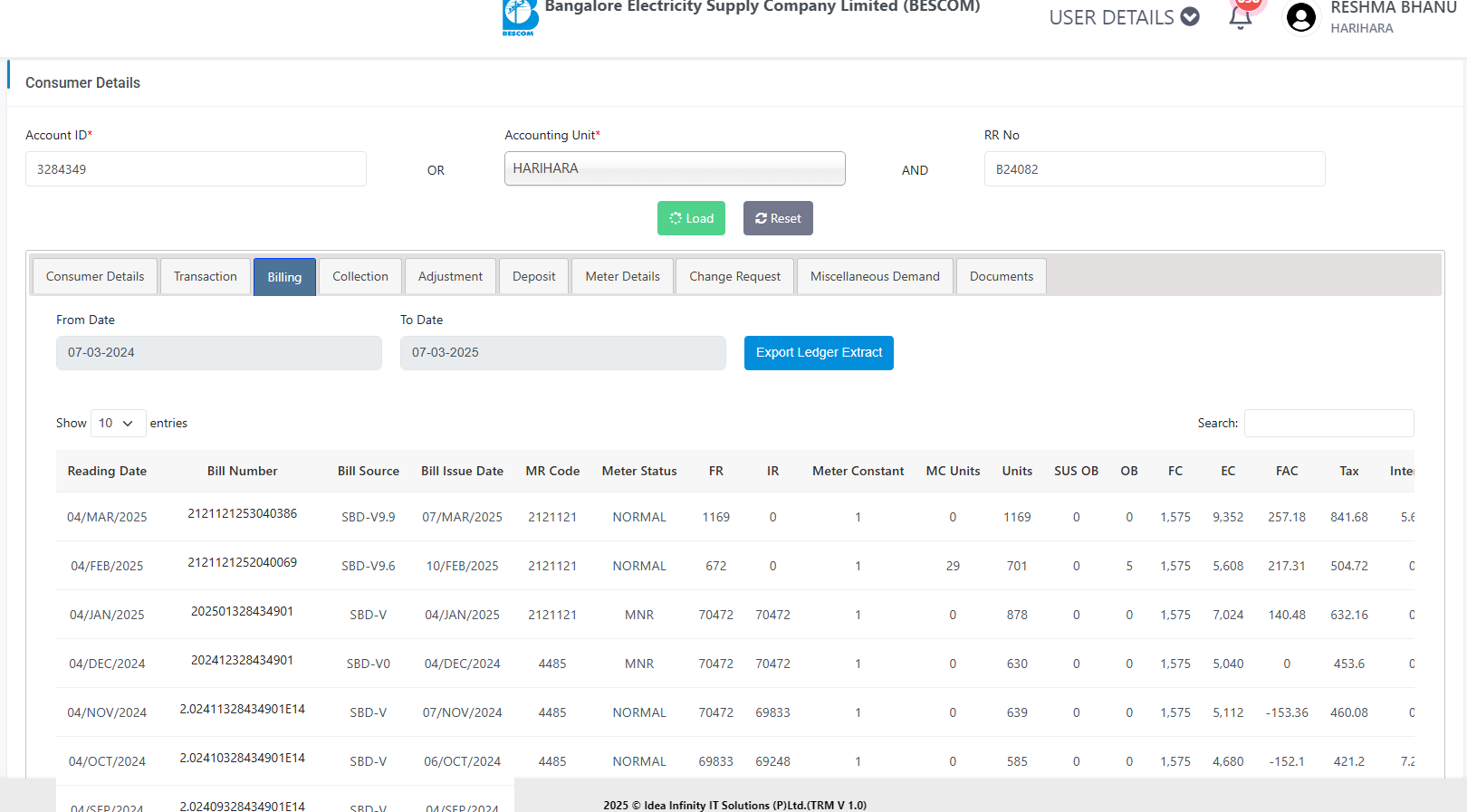The width and height of the screenshot is (1467, 812).
Task: Select bill number 2121121253040386
Action: click(242, 513)
